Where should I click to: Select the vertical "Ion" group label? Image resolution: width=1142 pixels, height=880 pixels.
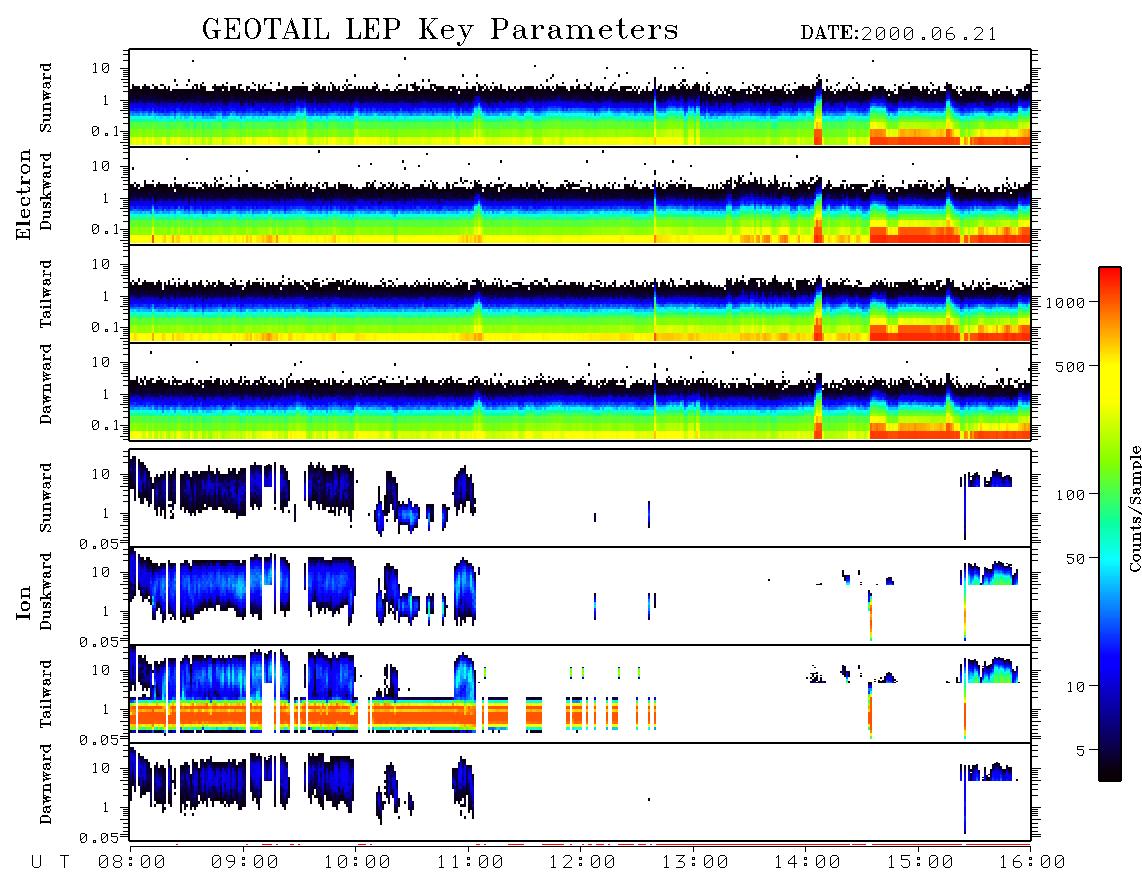pyautogui.click(x=24, y=602)
